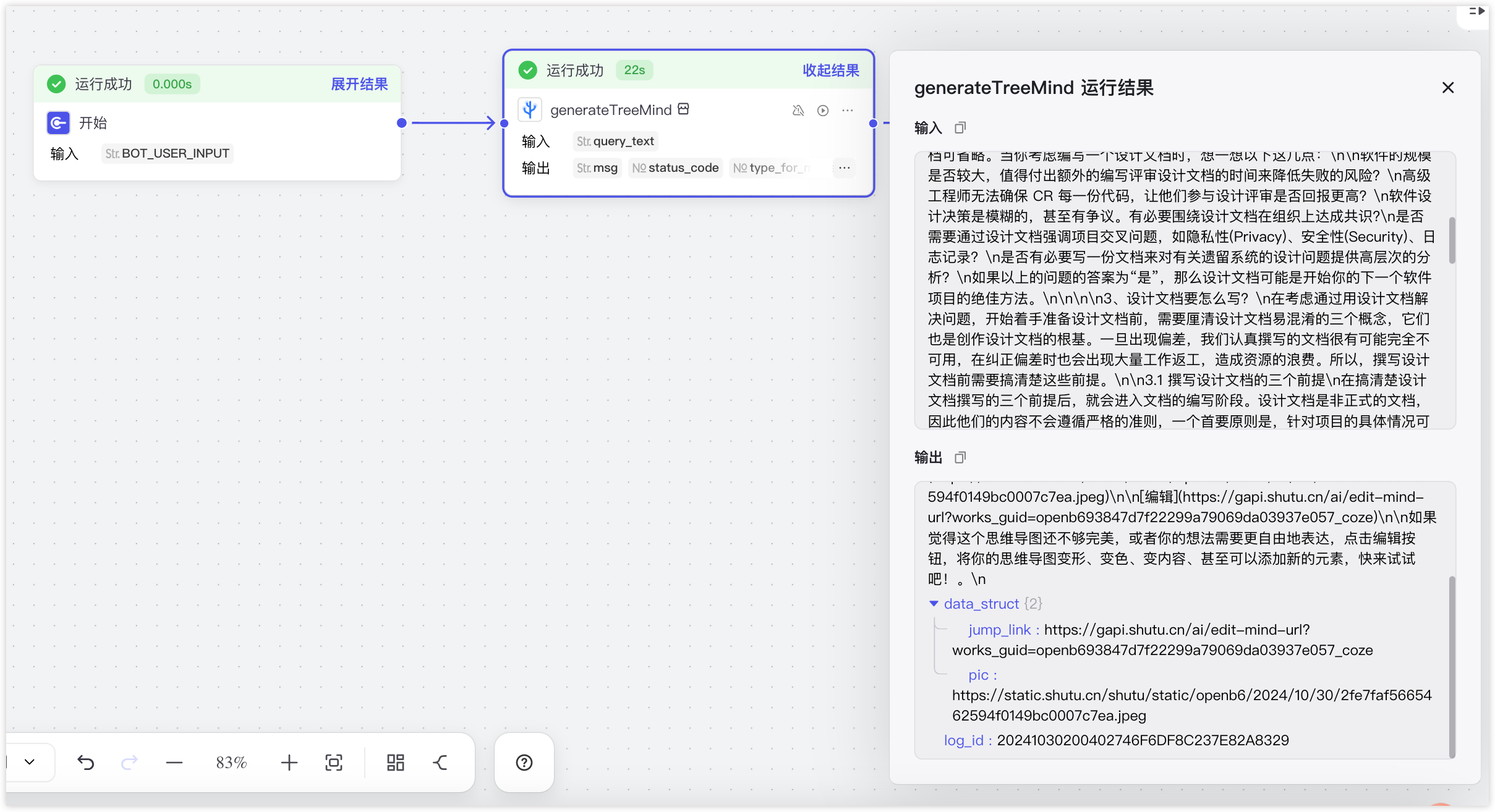Image resolution: width=1495 pixels, height=812 pixels.
Task: Show more output variables via ellipsis
Action: click(x=845, y=168)
